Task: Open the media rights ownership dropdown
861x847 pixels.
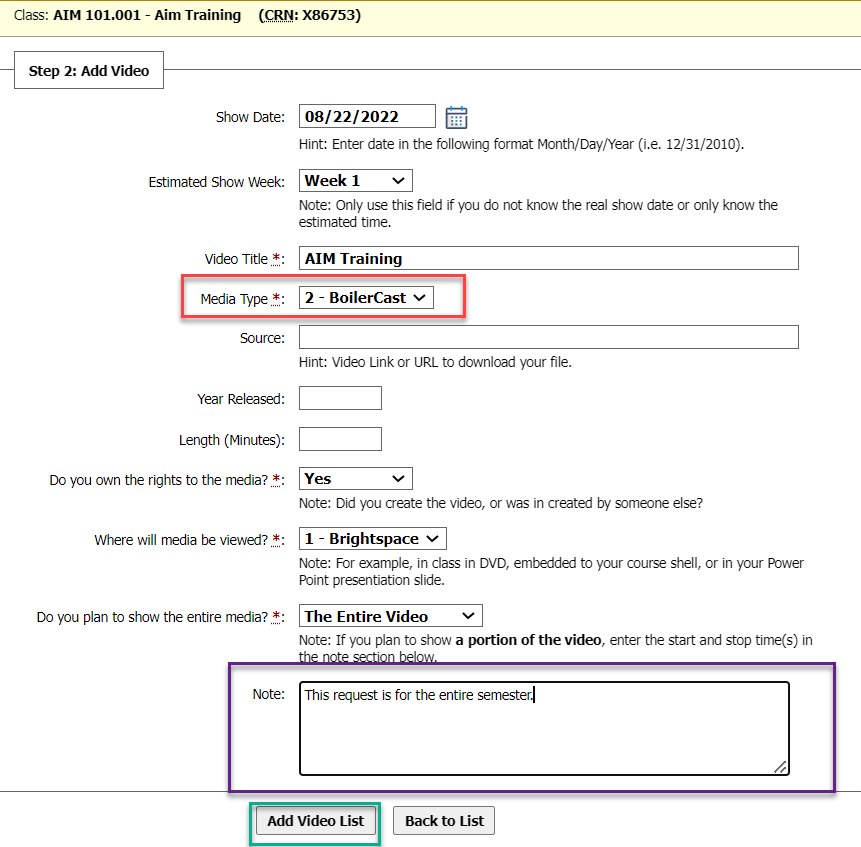Action: pyautogui.click(x=355, y=479)
